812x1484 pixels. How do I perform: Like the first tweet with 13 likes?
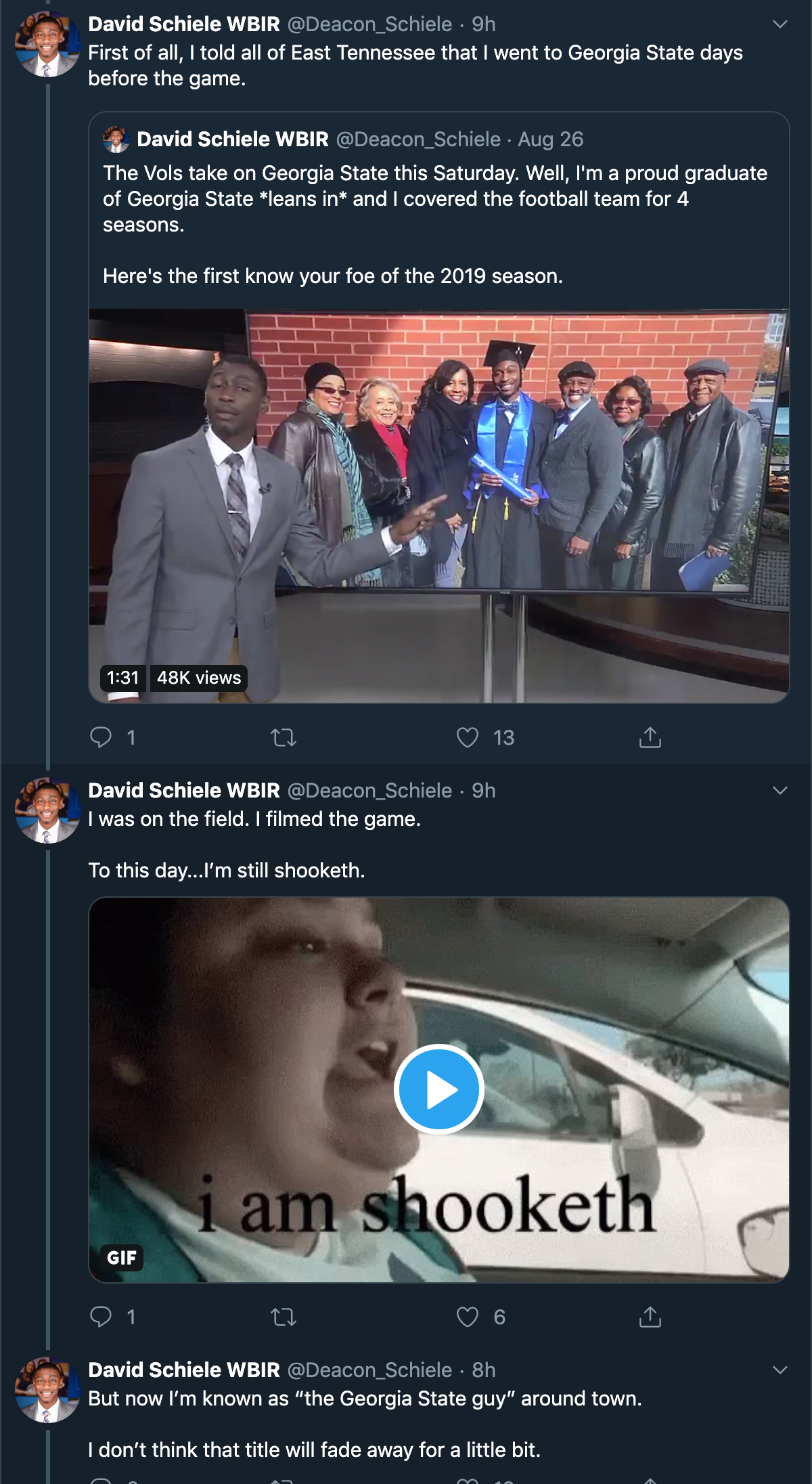point(468,737)
